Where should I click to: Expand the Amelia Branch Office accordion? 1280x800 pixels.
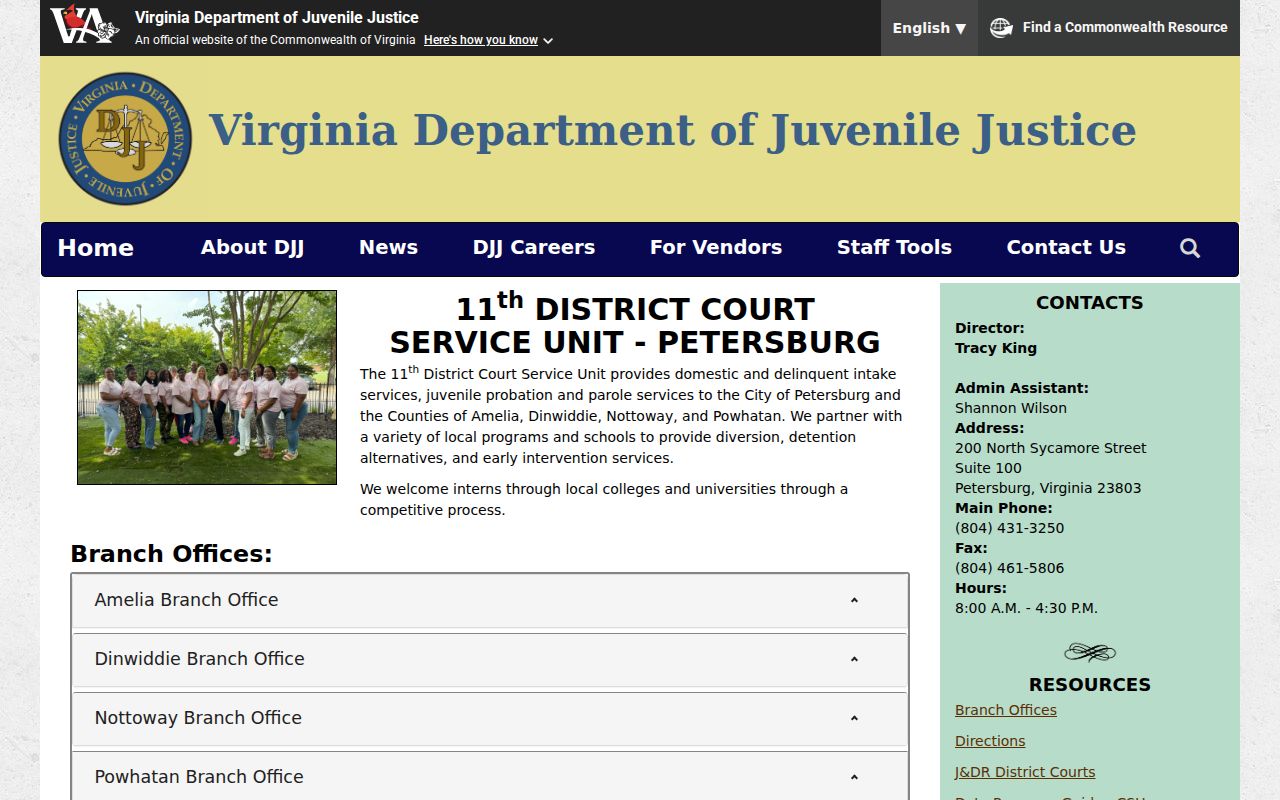[x=490, y=600]
